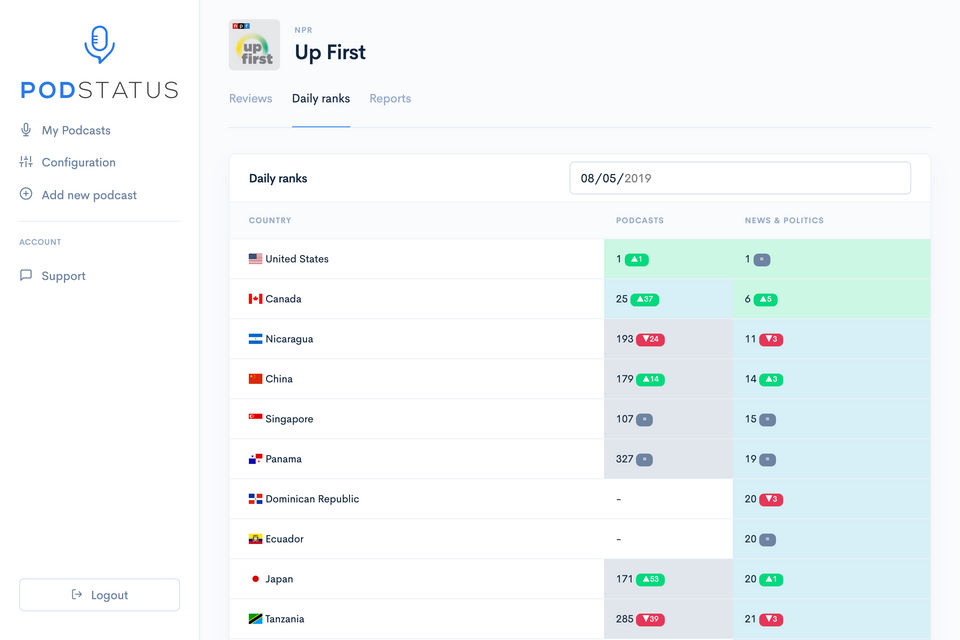Click the My Podcasts microphone icon
The image size is (960, 640).
tap(26, 130)
